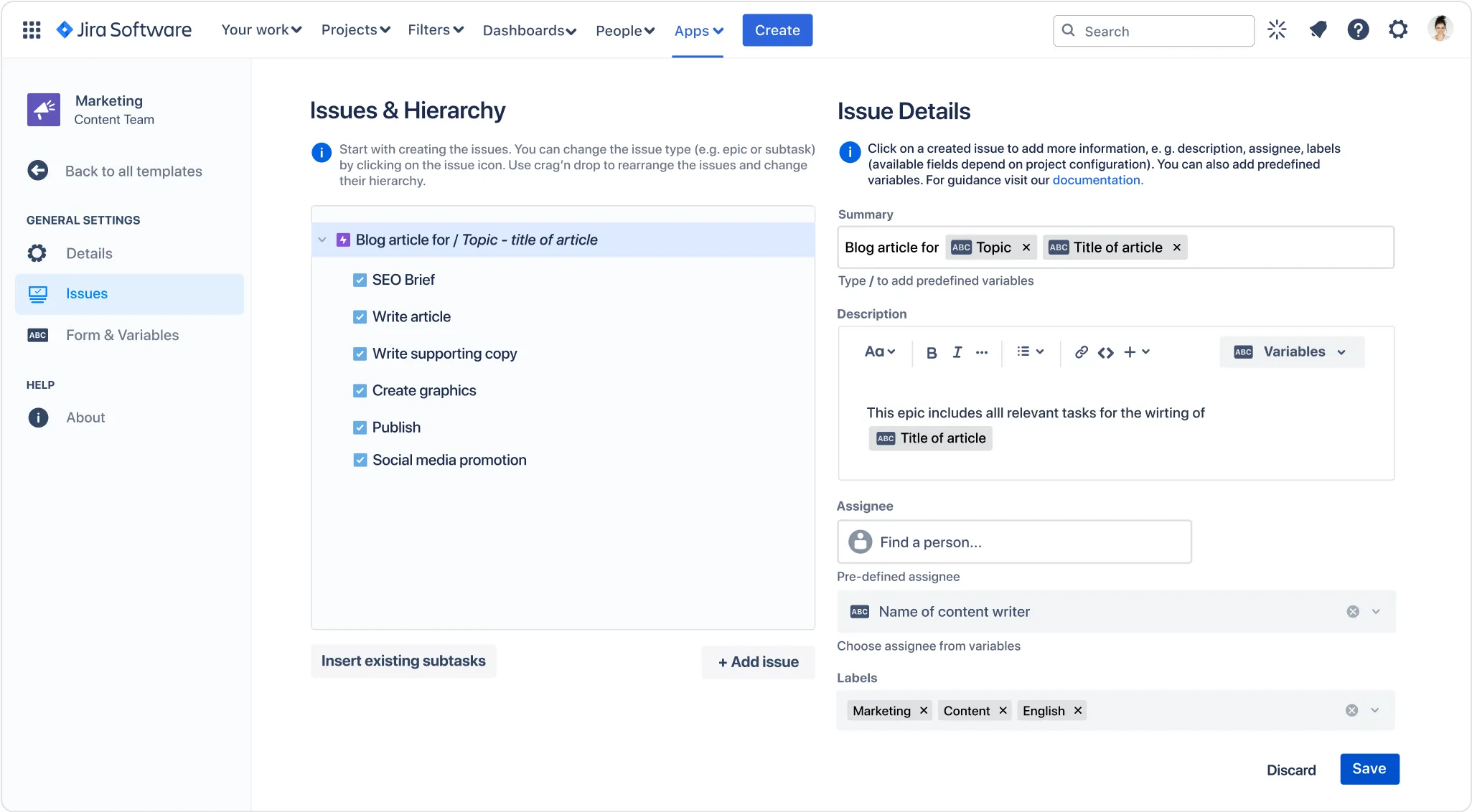Click the Add issue button
1472x812 pixels.
coord(758,662)
